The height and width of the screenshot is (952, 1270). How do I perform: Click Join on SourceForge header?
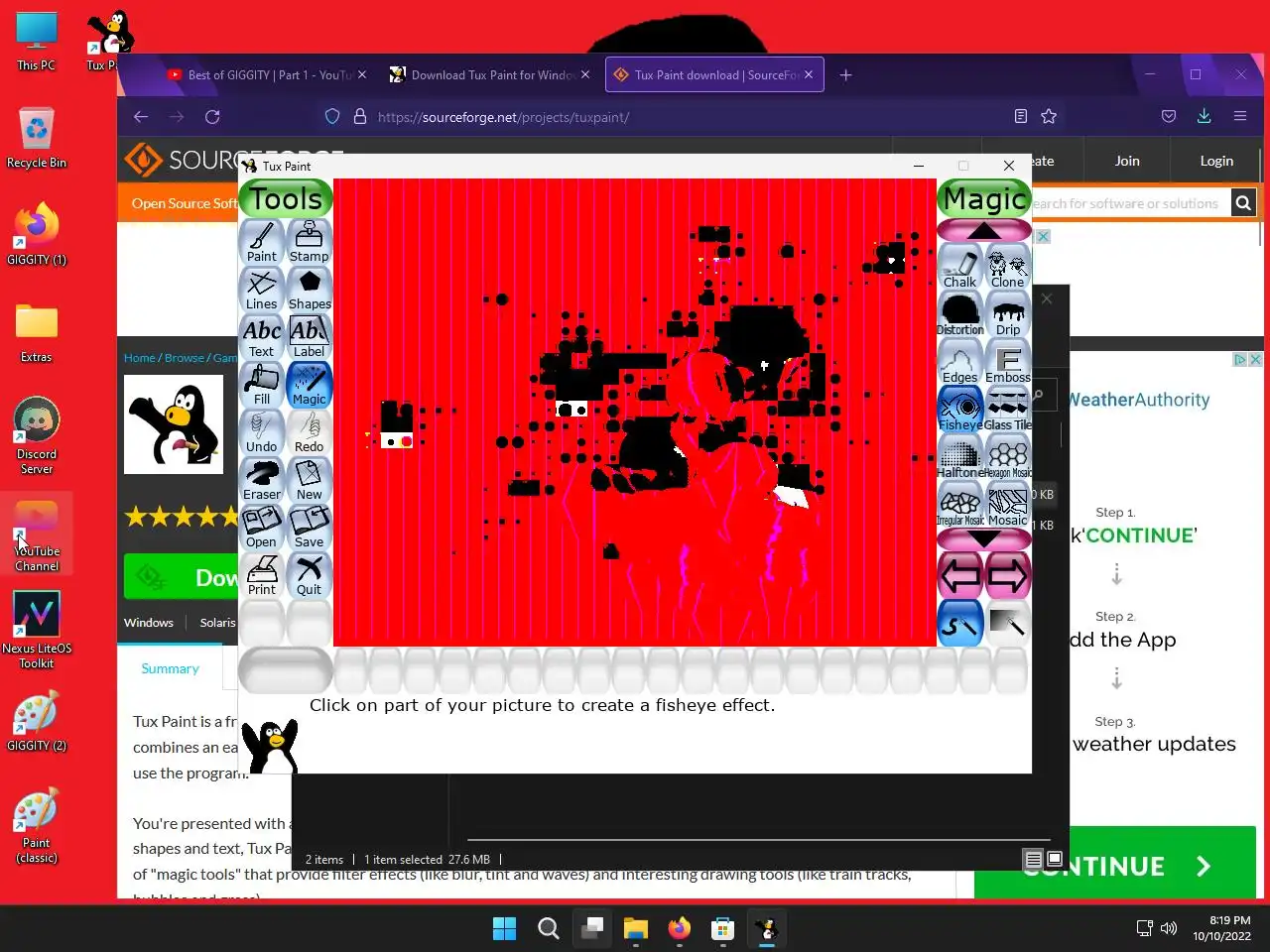coord(1127,161)
